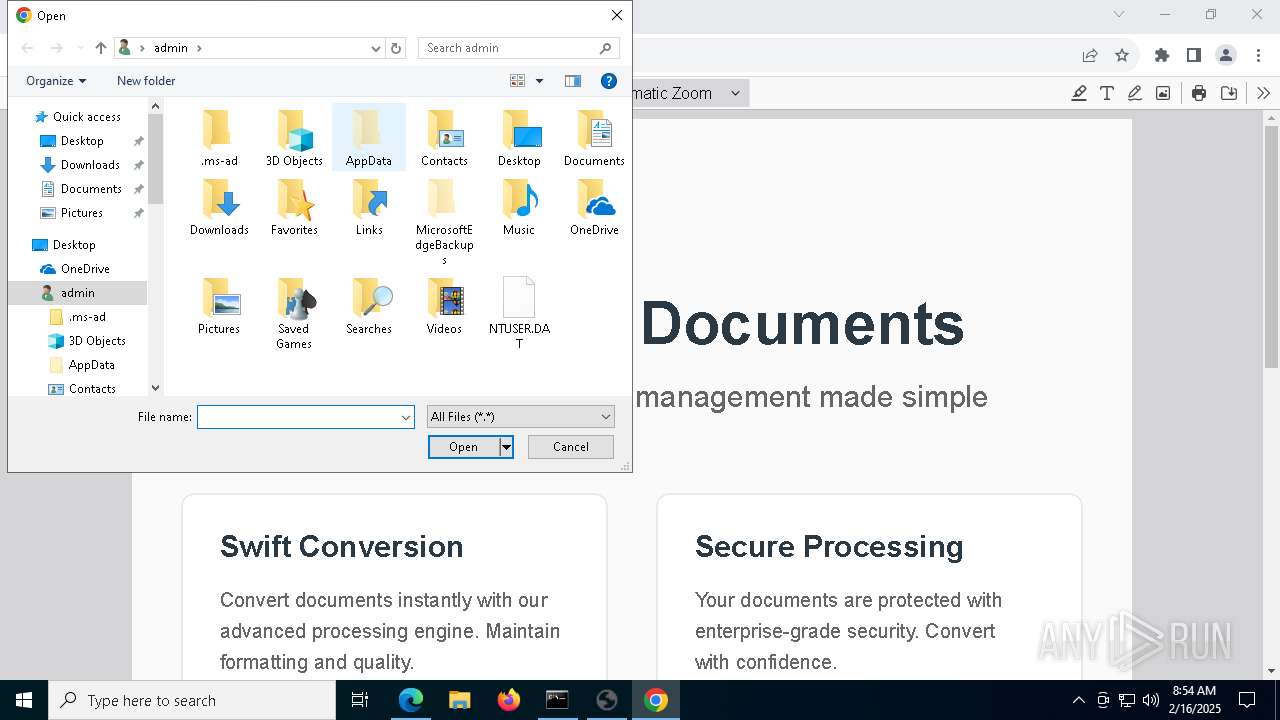Image resolution: width=1280 pixels, height=720 pixels.
Task: Click the PDF viewer Save/Download icon
Action: pyautogui.click(x=1229, y=93)
